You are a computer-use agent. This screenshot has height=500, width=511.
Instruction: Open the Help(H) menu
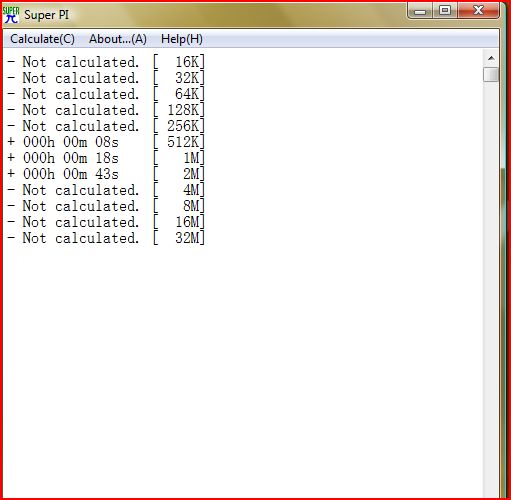pos(182,39)
